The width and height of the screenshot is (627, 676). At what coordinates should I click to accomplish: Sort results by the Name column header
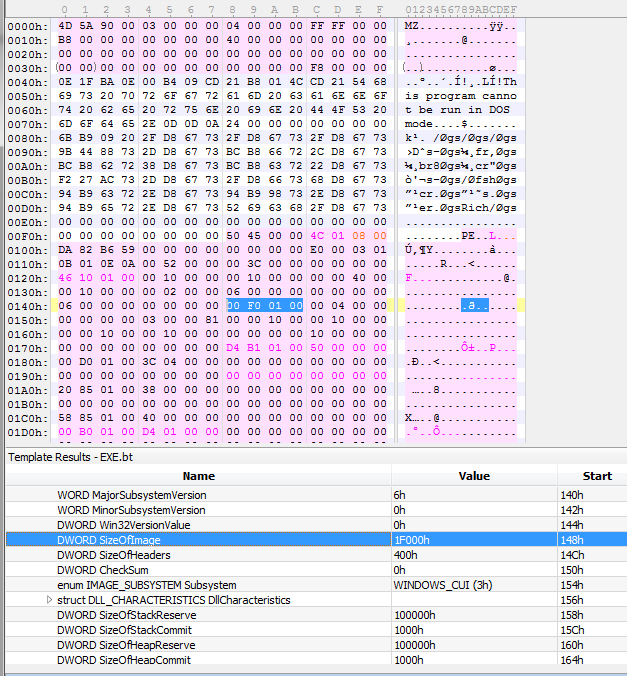(198, 477)
